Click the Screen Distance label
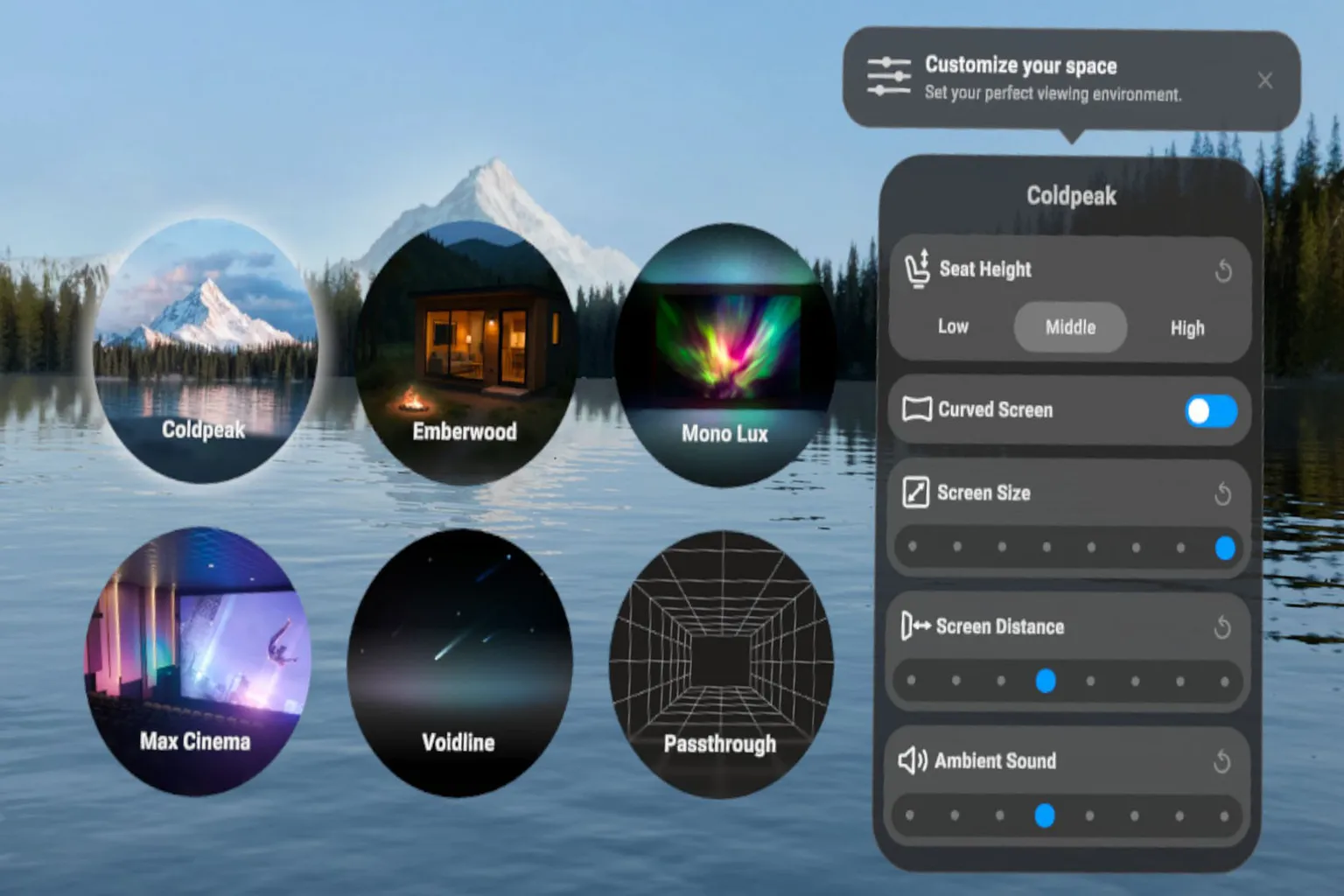The width and height of the screenshot is (1344, 896). (x=1000, y=626)
